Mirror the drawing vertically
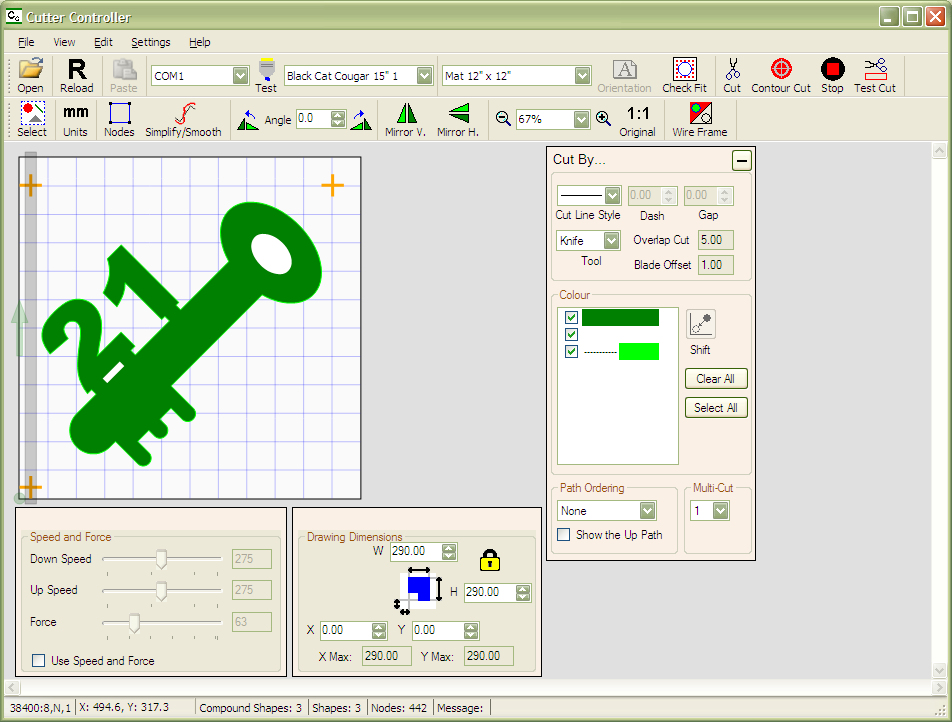The height and width of the screenshot is (722, 952). pyautogui.click(x=406, y=120)
